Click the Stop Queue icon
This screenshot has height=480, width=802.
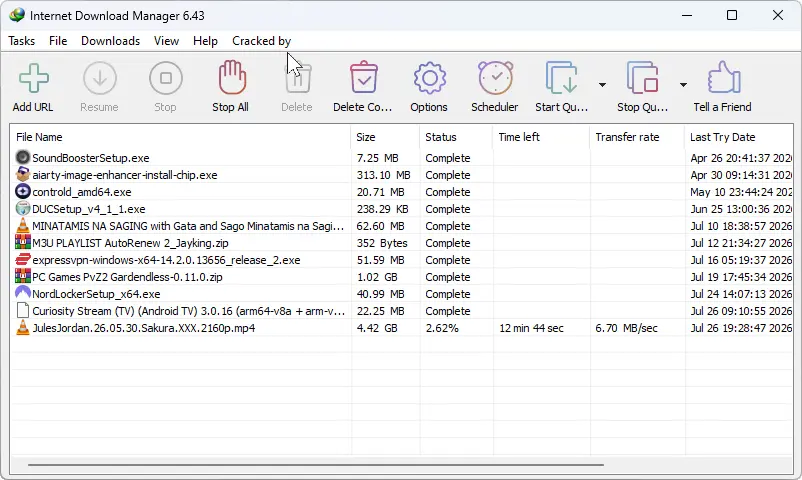tap(642, 78)
